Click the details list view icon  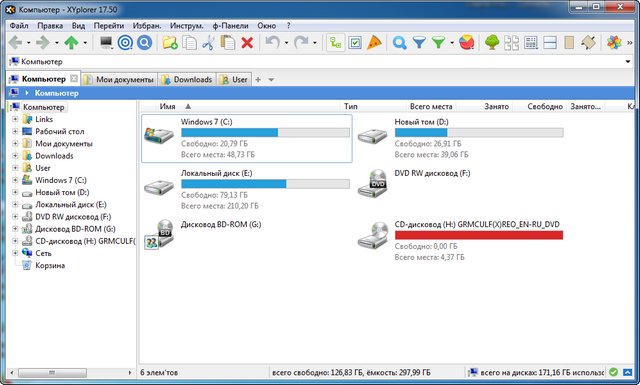(x=531, y=42)
